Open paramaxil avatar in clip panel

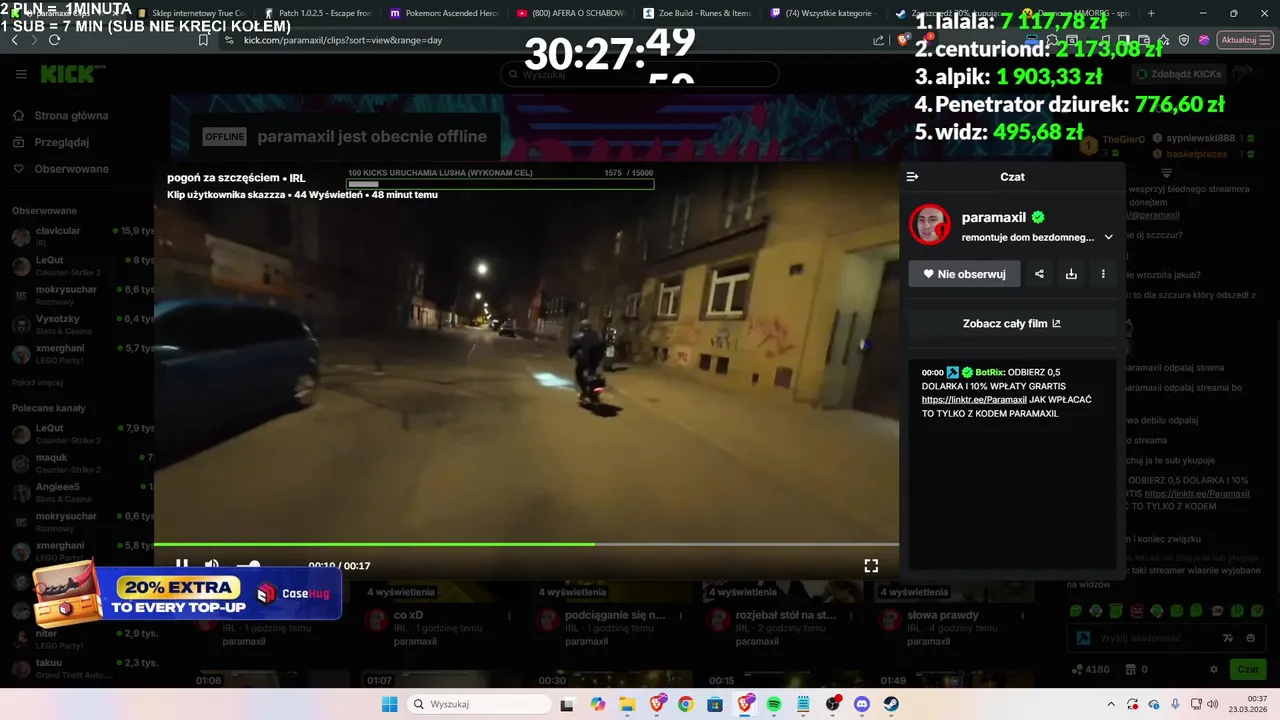[x=929, y=224]
